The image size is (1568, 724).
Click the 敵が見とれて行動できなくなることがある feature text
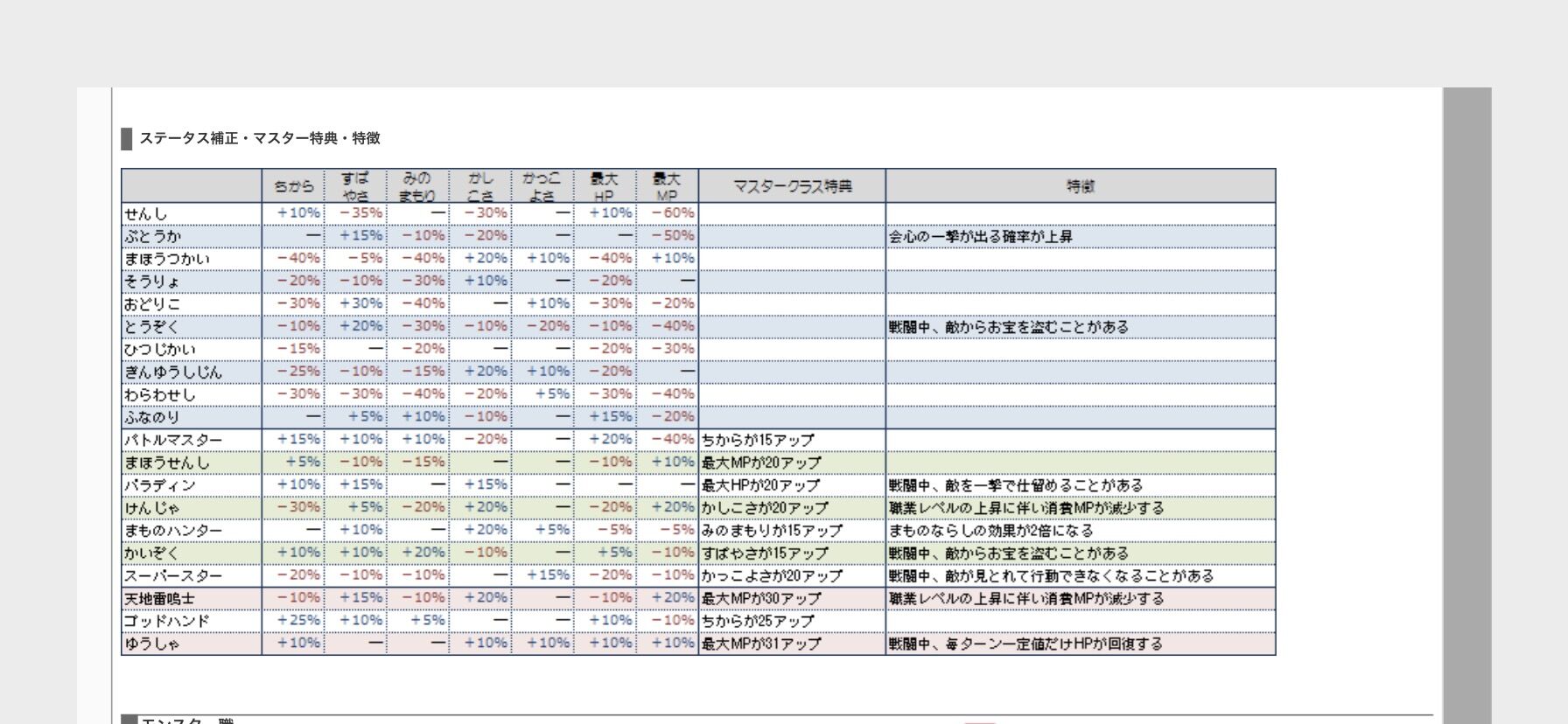pos(1052,576)
